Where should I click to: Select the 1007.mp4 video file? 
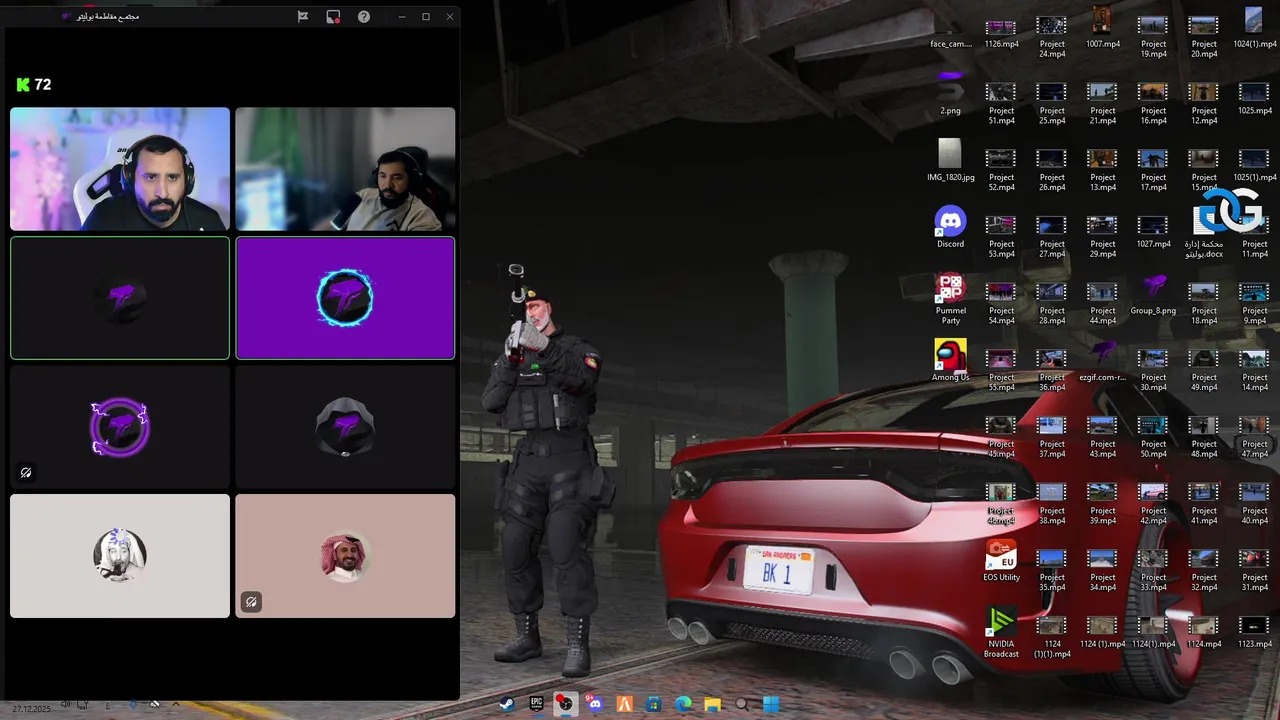point(1102,27)
